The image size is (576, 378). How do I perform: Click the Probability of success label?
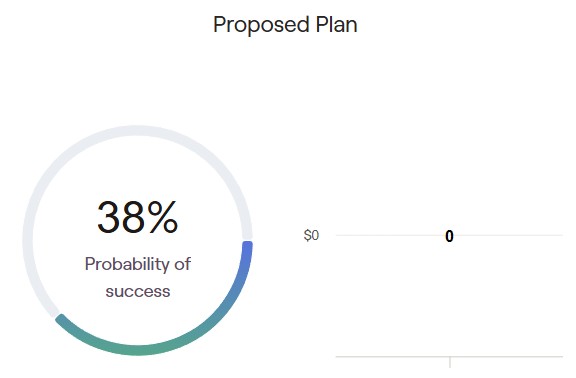click(138, 277)
